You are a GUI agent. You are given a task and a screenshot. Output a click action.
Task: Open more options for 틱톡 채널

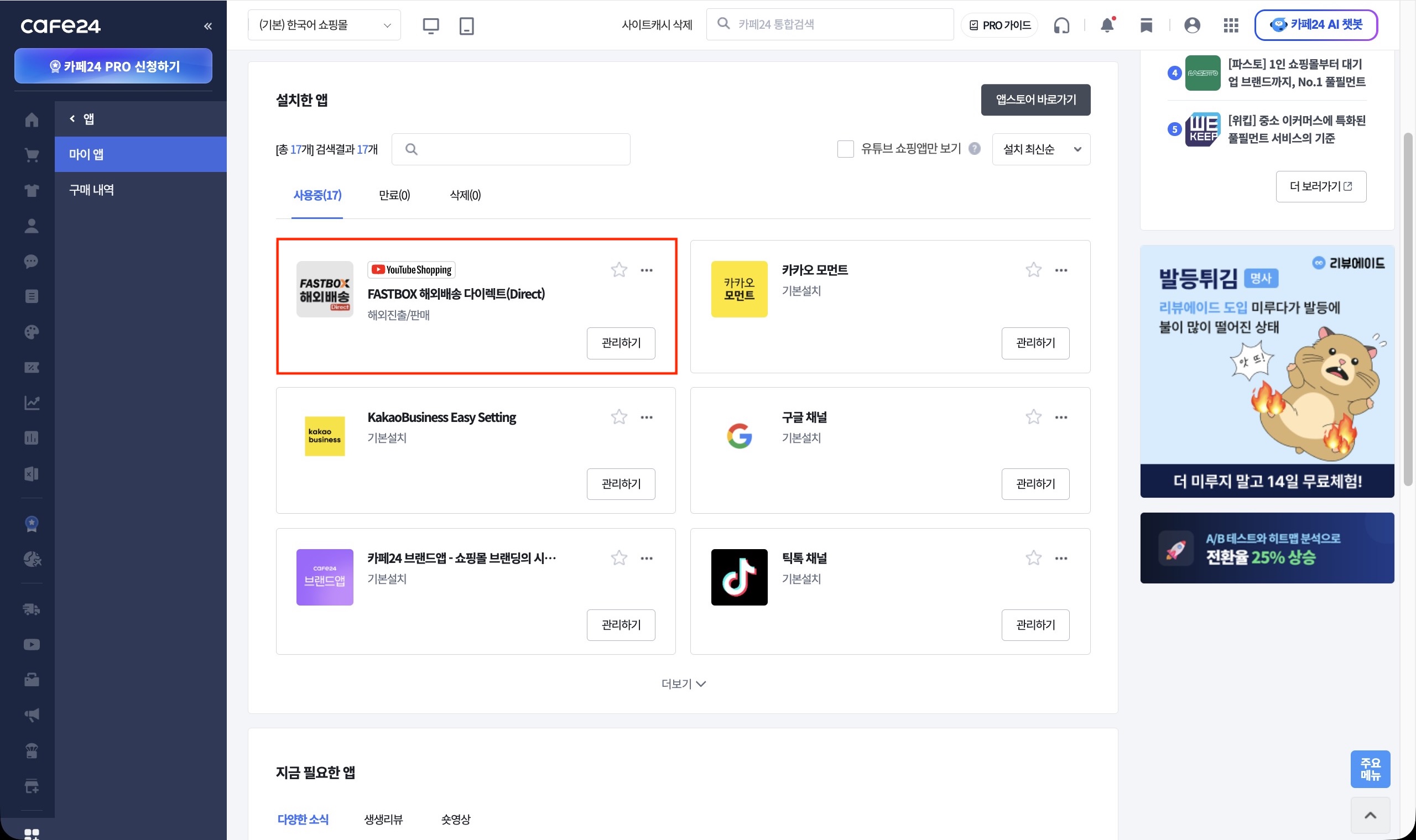tap(1061, 558)
